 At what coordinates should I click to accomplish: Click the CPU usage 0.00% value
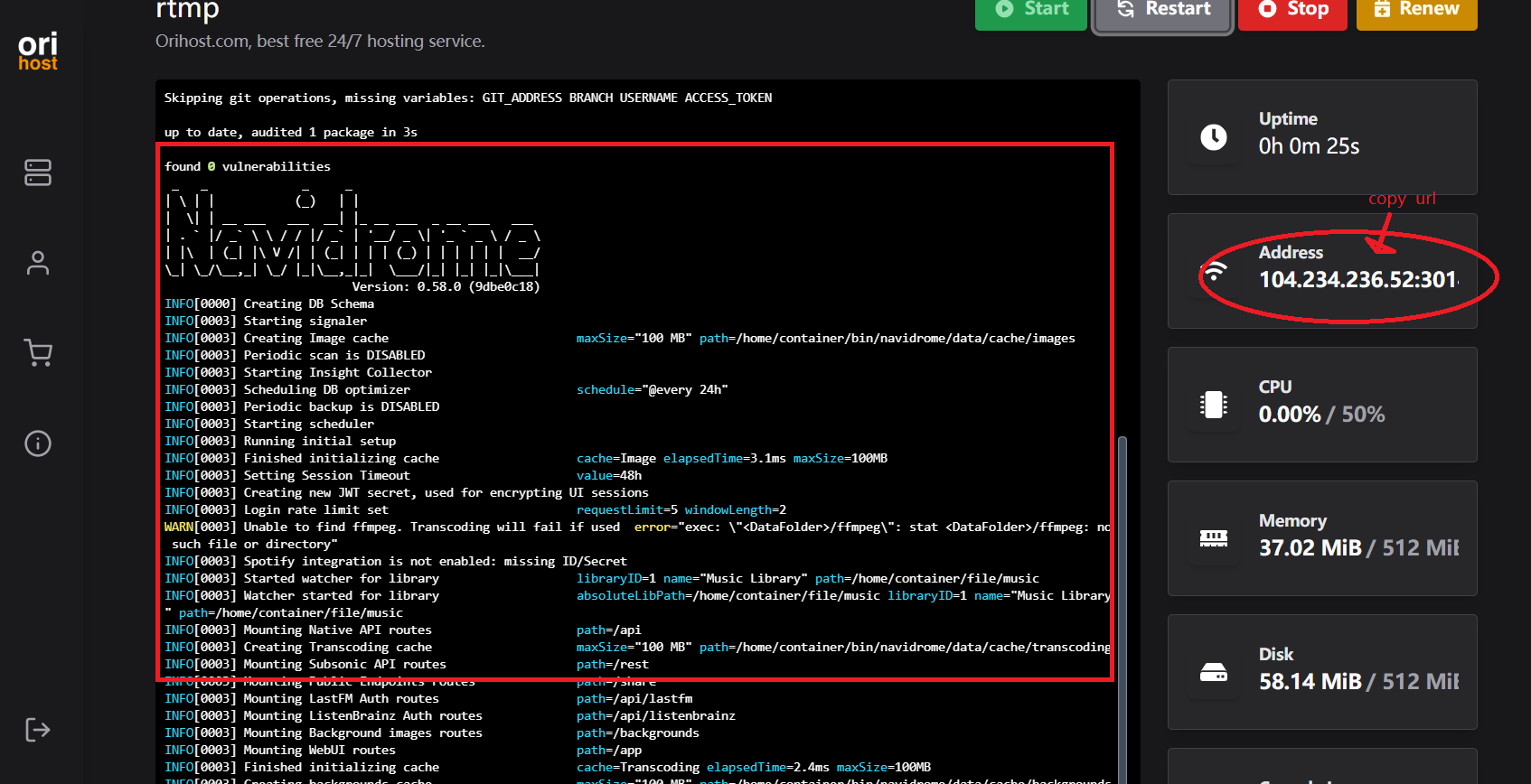click(1289, 415)
